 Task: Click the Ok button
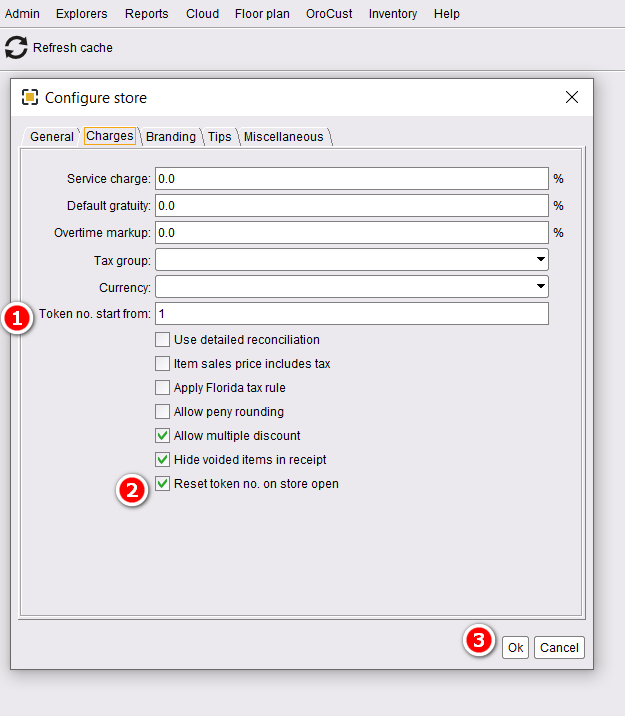pyautogui.click(x=515, y=648)
